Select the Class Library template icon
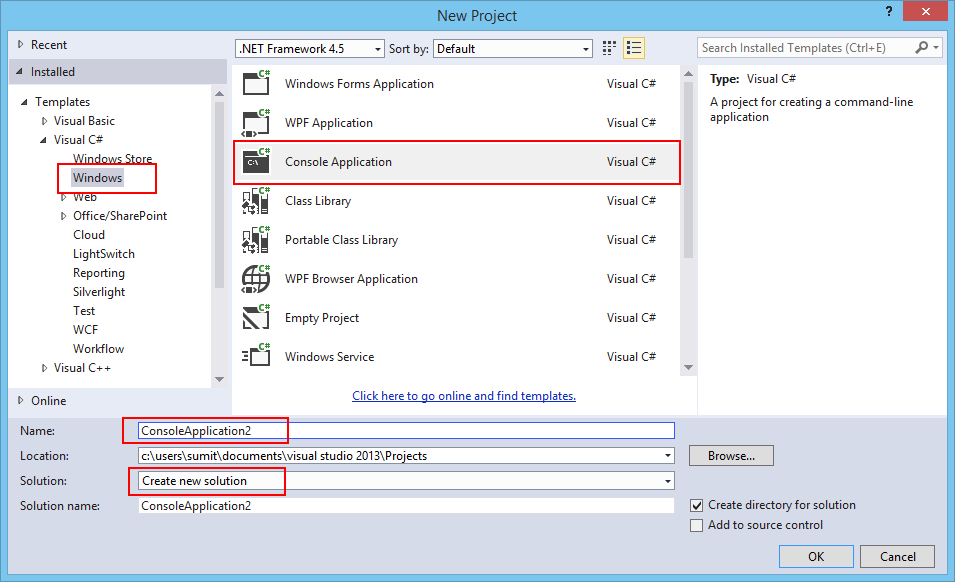 coord(256,200)
